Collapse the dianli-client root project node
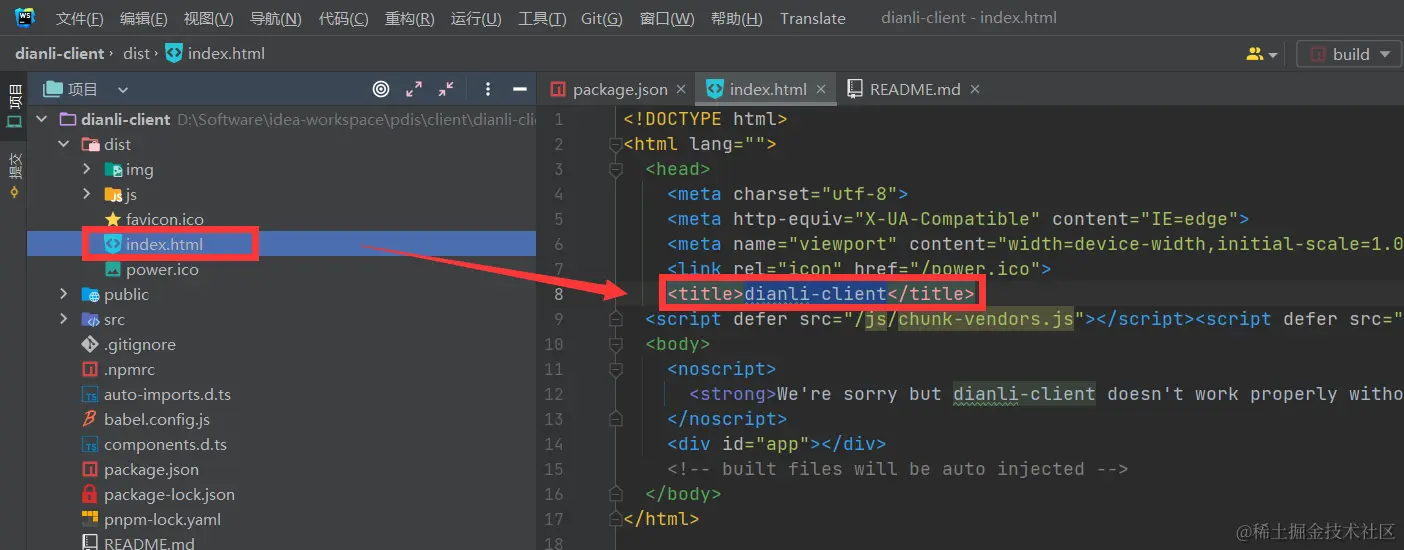The width and height of the screenshot is (1404, 550). [41, 119]
